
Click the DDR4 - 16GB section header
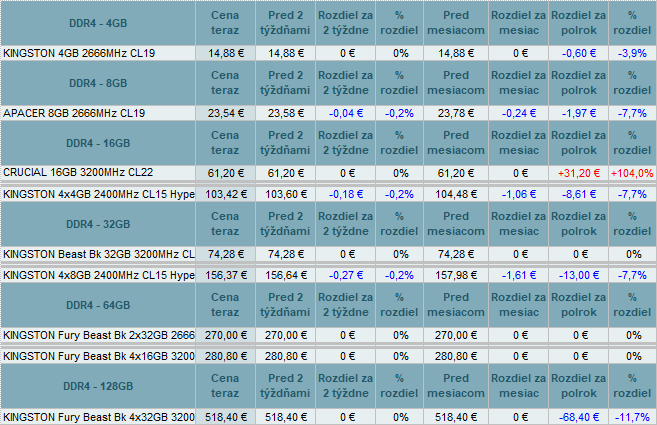point(98,143)
